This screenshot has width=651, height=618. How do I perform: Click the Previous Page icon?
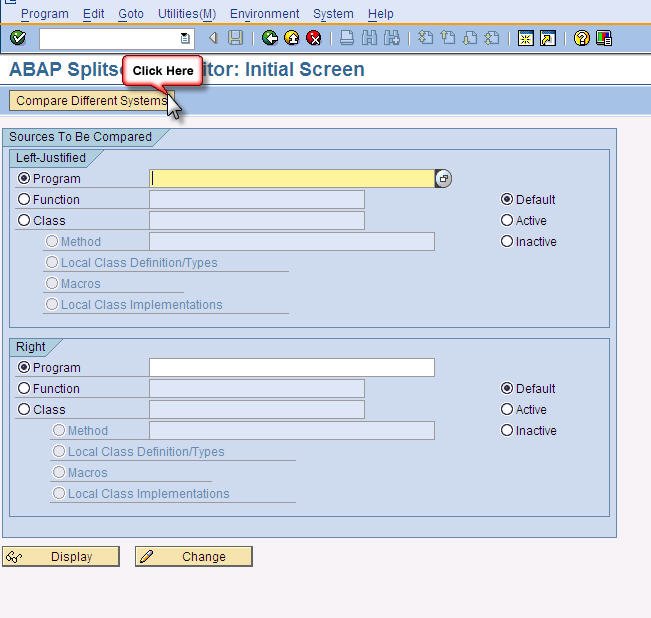(448, 38)
